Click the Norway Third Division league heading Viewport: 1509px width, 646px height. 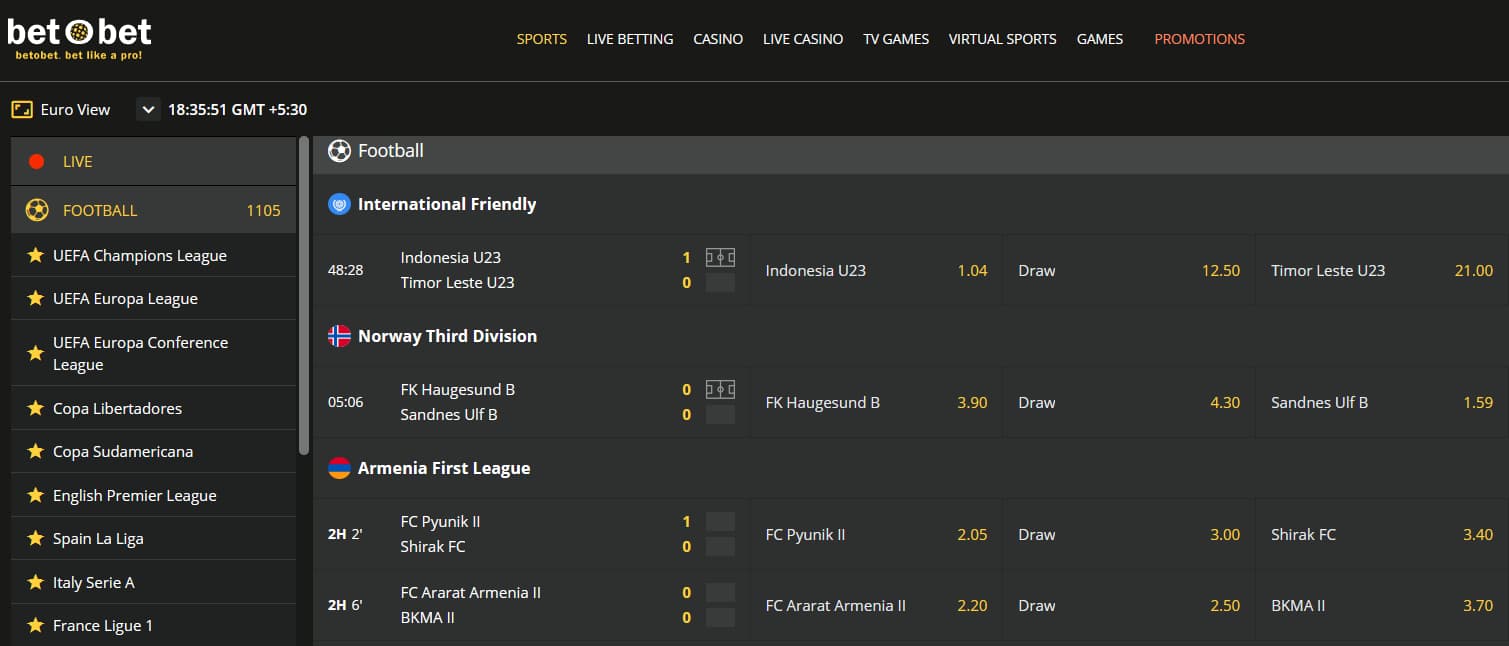pos(447,336)
